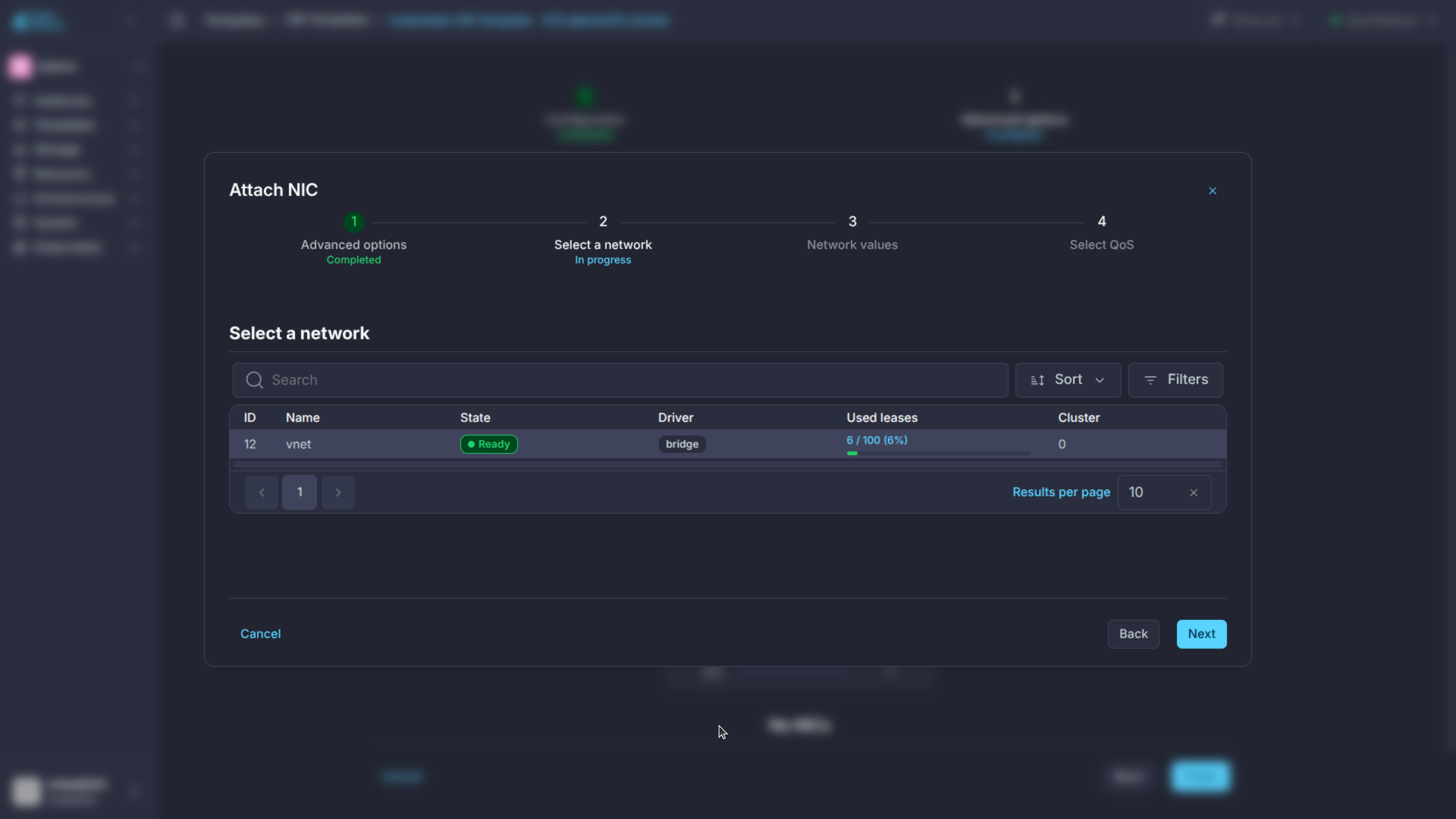Jump to step 1 Advanced options

click(x=354, y=240)
